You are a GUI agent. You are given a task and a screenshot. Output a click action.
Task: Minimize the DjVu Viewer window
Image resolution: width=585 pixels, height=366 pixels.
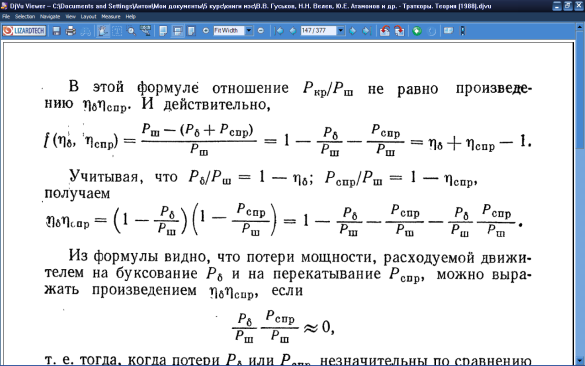point(557,6)
